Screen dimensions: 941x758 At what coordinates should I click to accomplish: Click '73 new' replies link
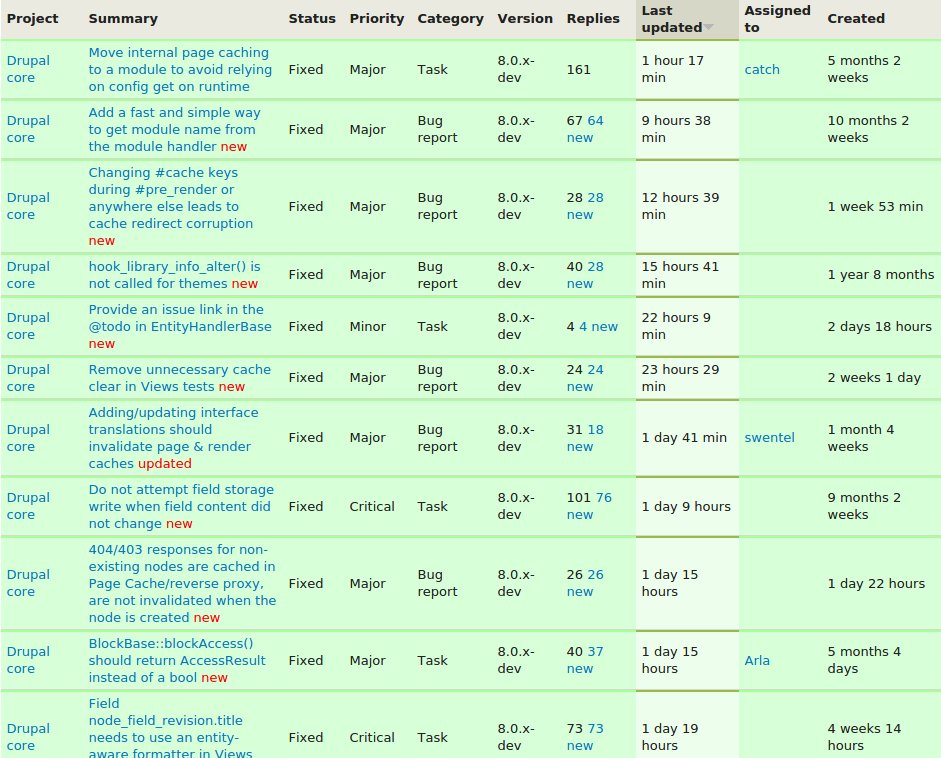tap(585, 737)
